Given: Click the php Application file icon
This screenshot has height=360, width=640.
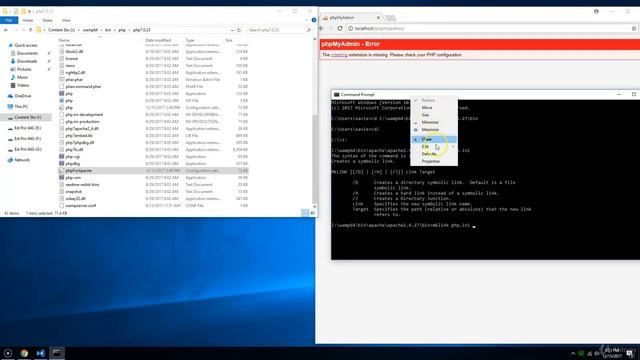Looking at the screenshot, I should (62, 93).
